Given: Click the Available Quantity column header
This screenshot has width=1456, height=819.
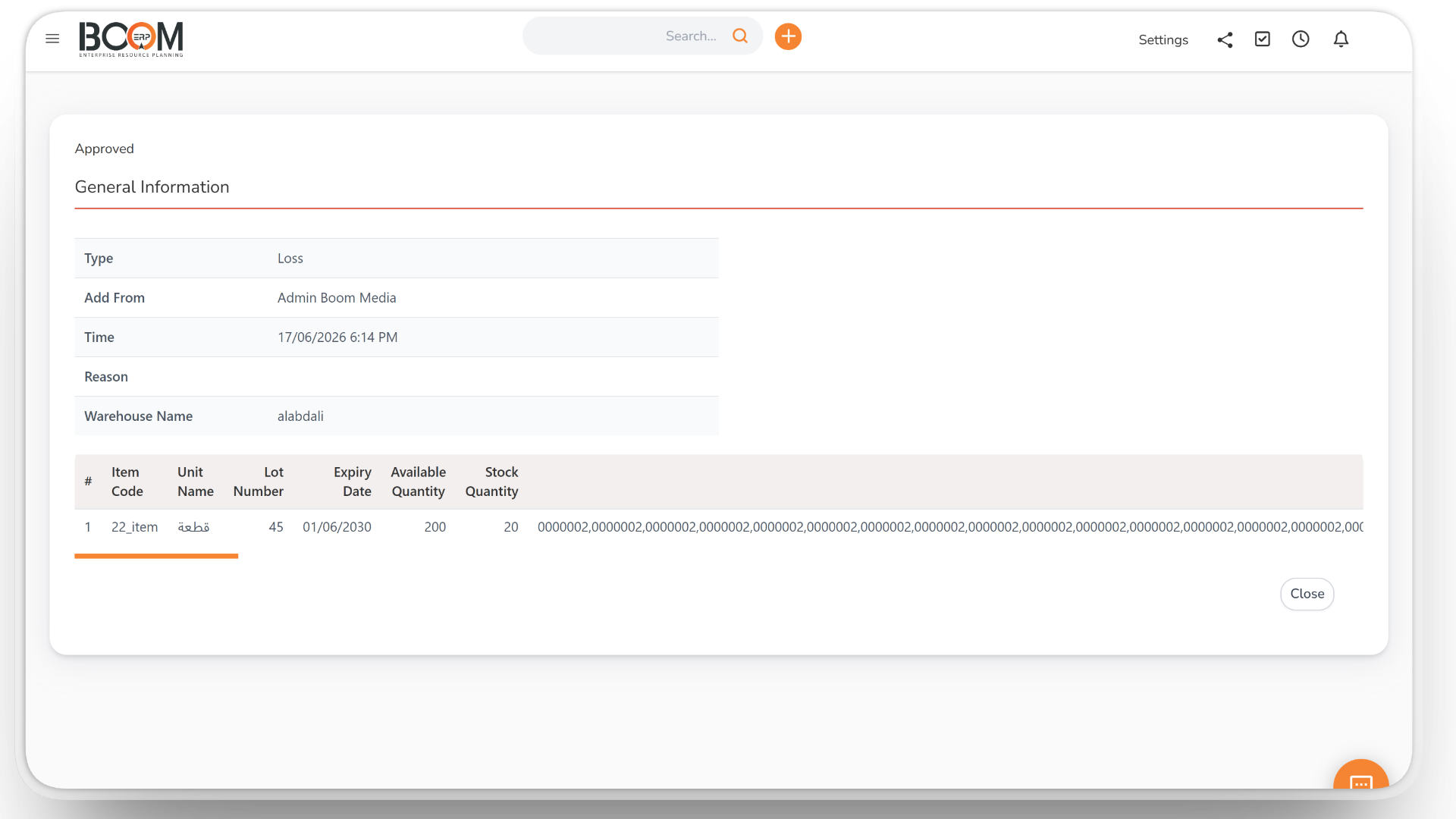Looking at the screenshot, I should 418,482.
